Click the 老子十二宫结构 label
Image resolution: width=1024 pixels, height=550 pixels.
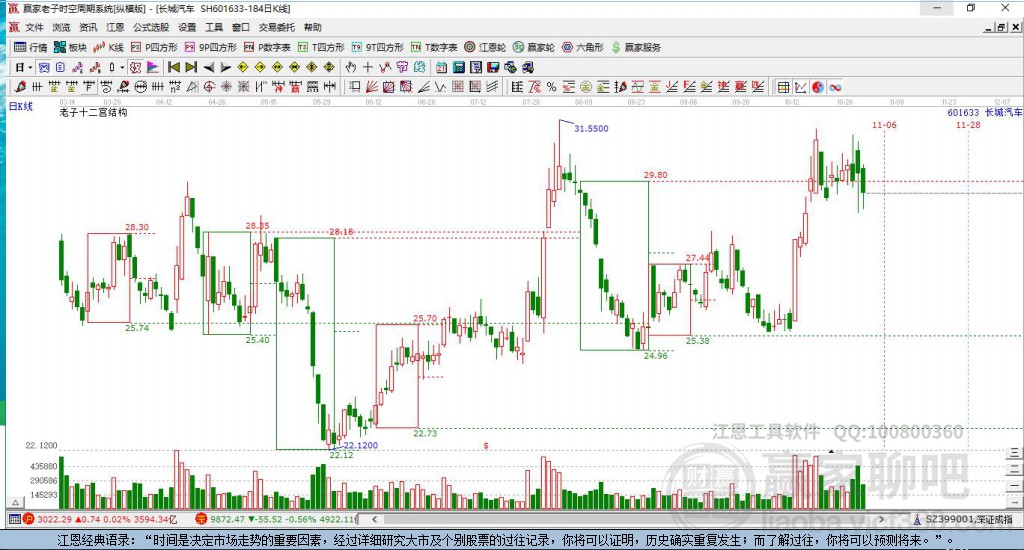[x=93, y=112]
